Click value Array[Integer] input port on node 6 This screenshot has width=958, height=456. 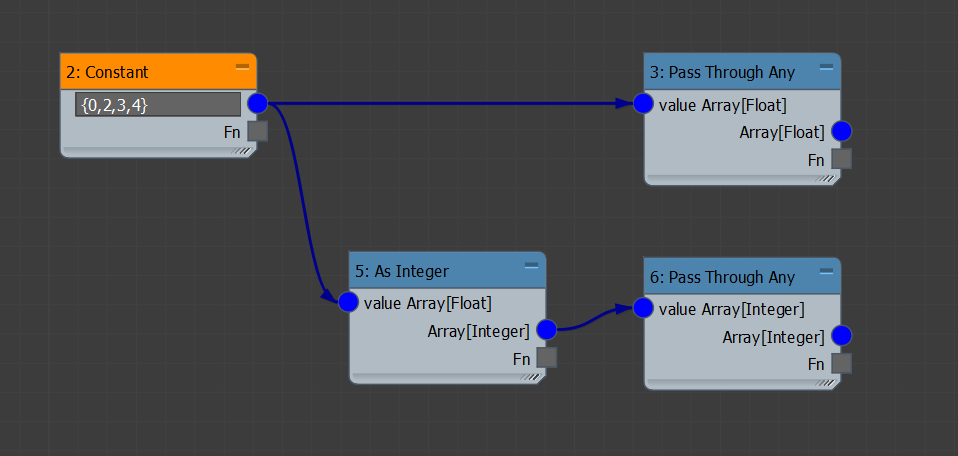(x=643, y=309)
